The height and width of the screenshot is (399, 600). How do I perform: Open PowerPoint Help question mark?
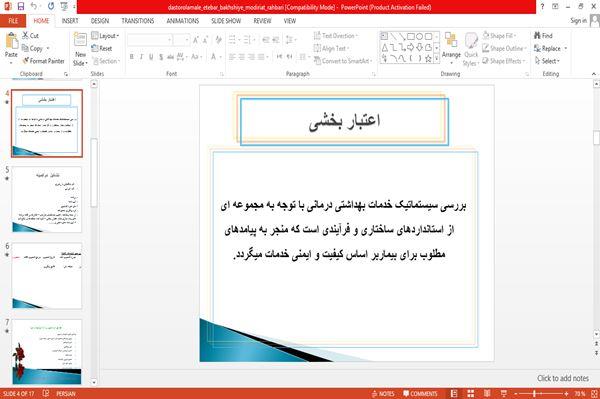[x=542, y=7]
